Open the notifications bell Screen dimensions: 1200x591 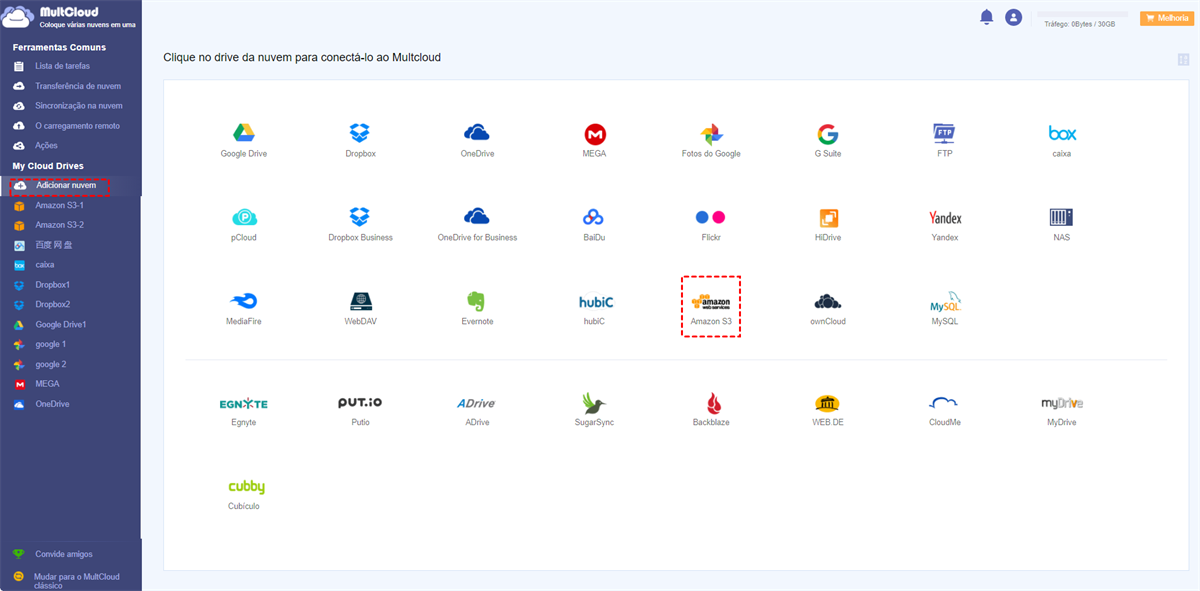[x=987, y=17]
